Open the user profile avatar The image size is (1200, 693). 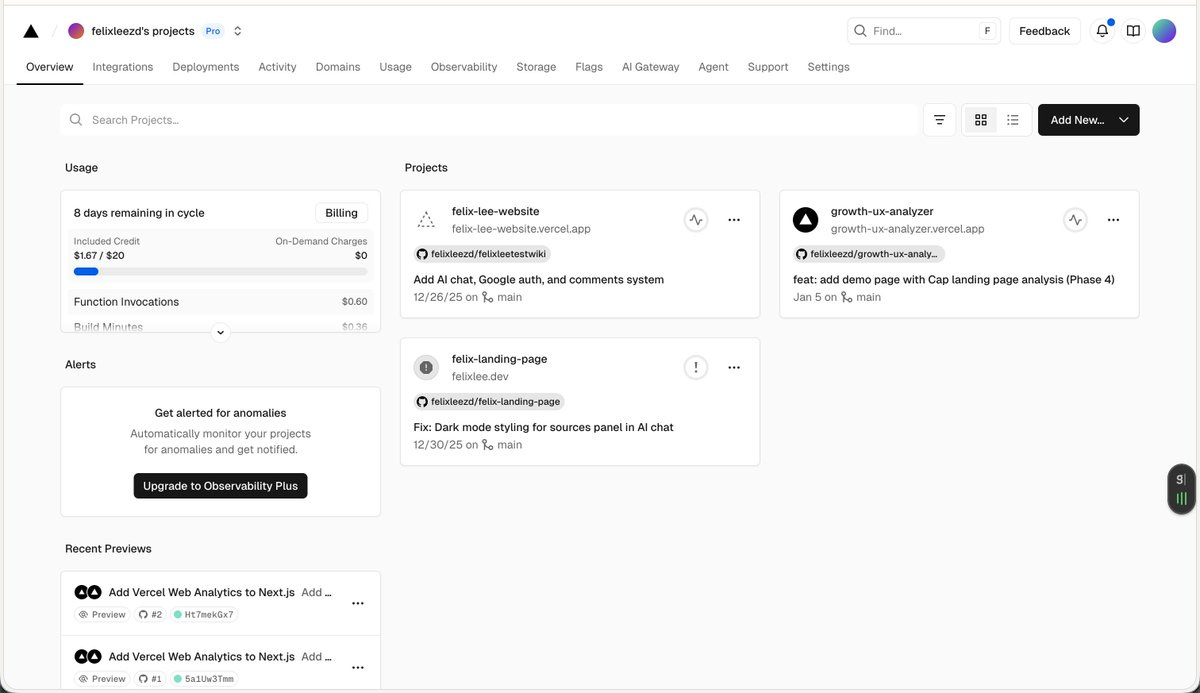1164,31
